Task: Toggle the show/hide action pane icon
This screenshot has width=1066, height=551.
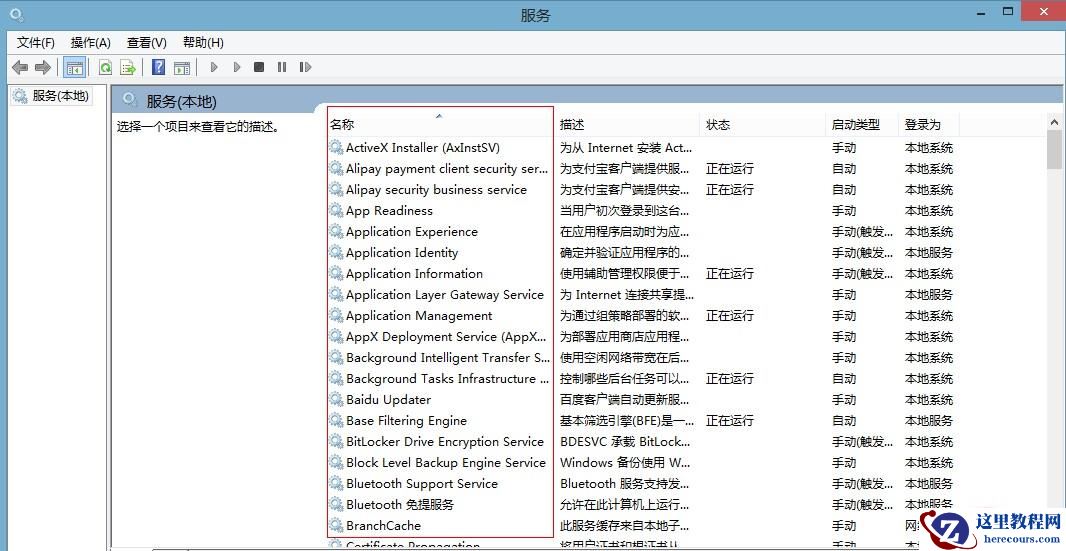Action: pos(182,67)
